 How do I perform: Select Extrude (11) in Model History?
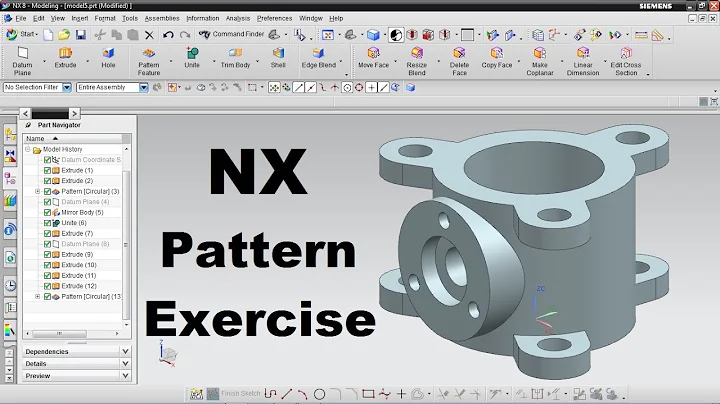click(79, 275)
